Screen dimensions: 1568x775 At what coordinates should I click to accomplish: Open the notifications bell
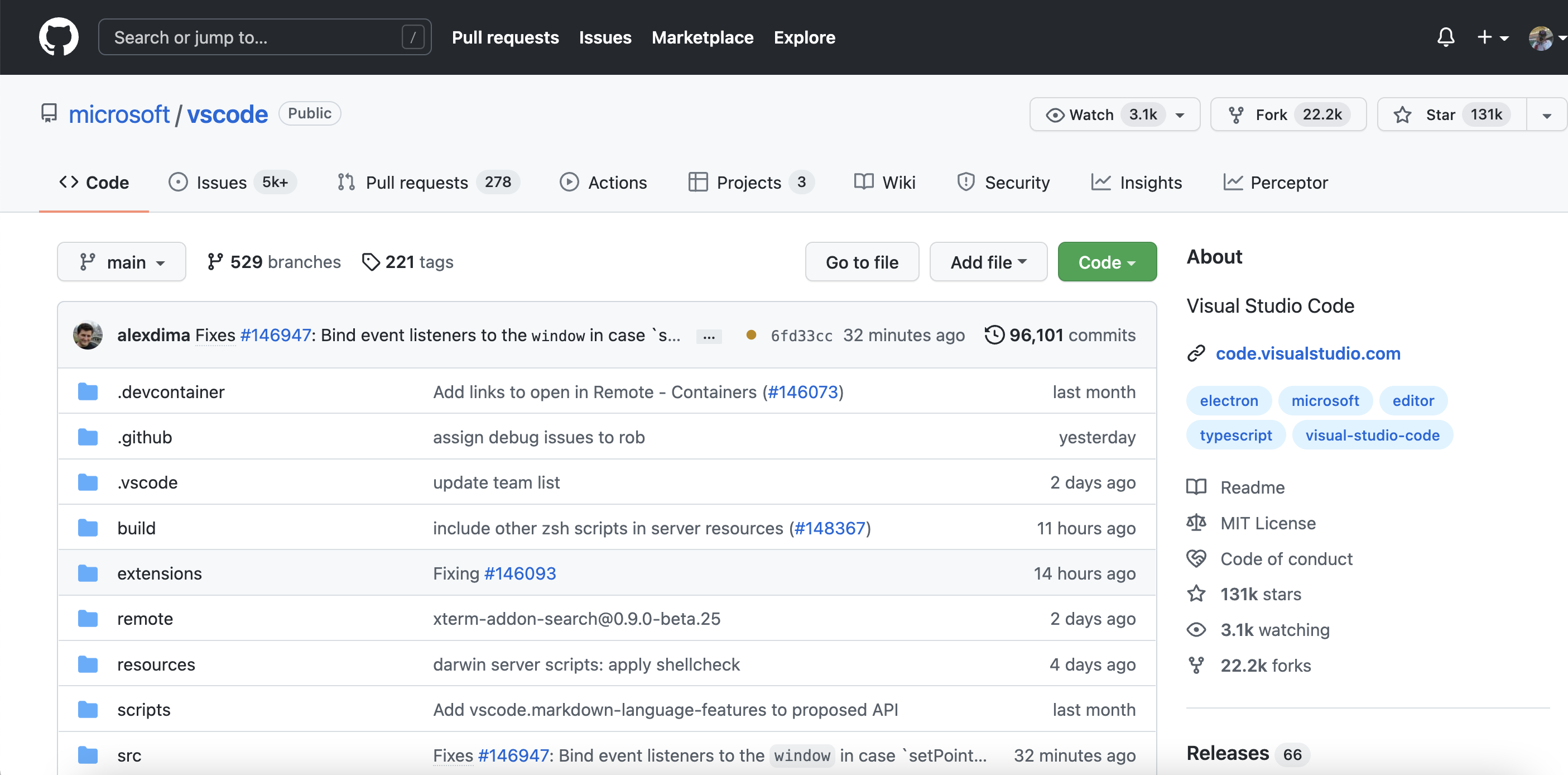(1446, 37)
